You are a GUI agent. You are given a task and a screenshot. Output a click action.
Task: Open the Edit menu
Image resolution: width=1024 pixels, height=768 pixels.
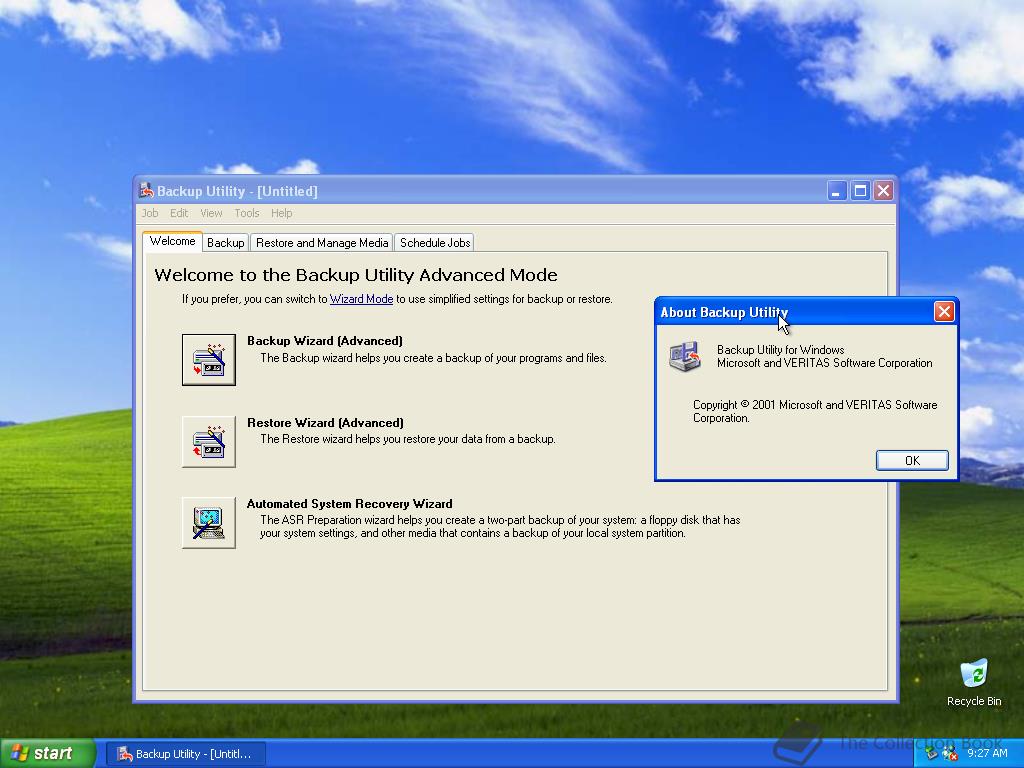point(179,213)
